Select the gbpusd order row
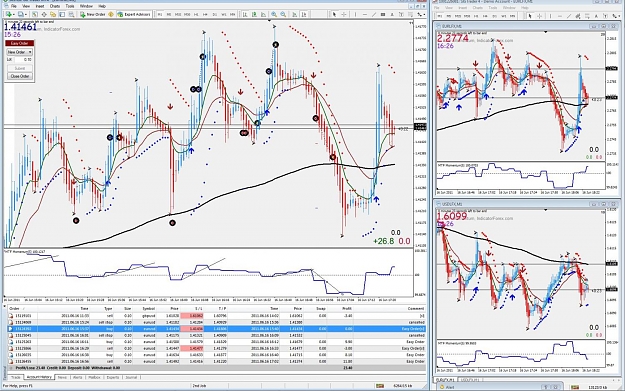The image size is (625, 391). tap(217, 316)
